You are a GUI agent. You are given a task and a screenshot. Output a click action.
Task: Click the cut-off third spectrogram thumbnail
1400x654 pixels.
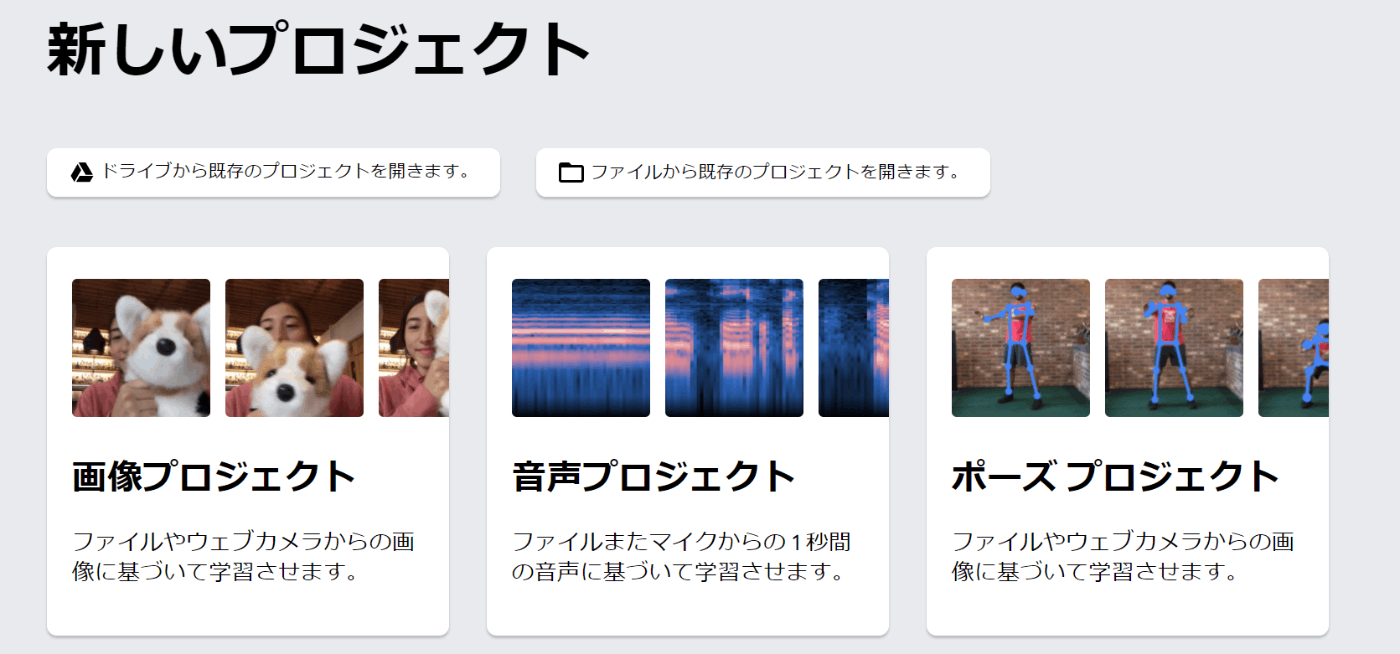pos(854,348)
